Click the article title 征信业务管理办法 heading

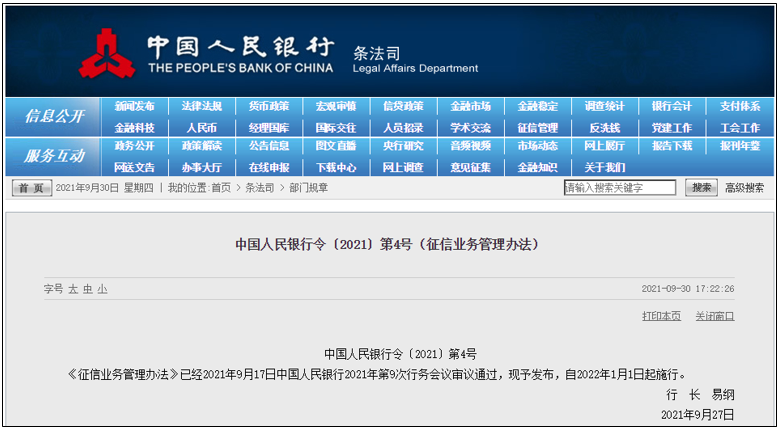(x=388, y=244)
